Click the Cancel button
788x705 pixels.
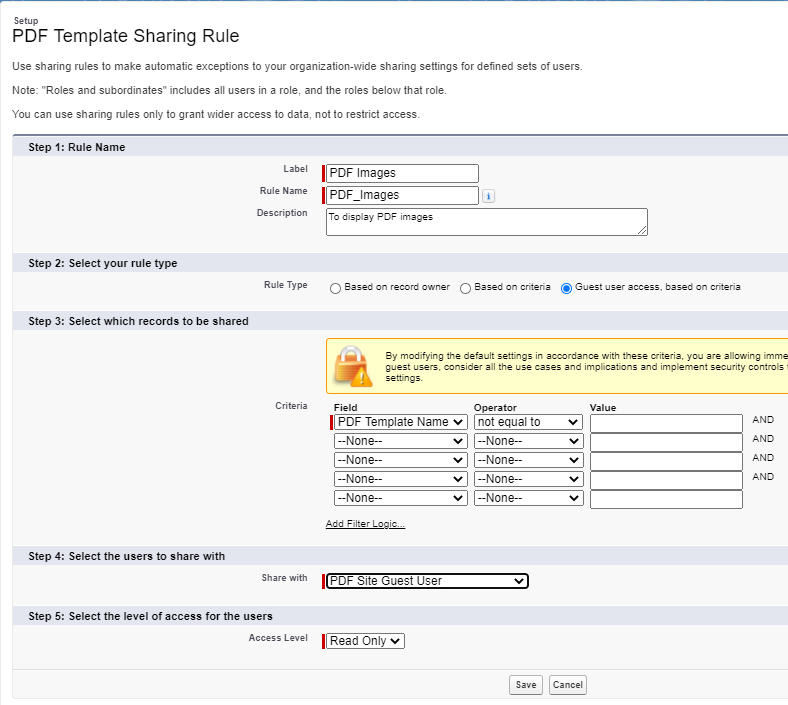567,685
